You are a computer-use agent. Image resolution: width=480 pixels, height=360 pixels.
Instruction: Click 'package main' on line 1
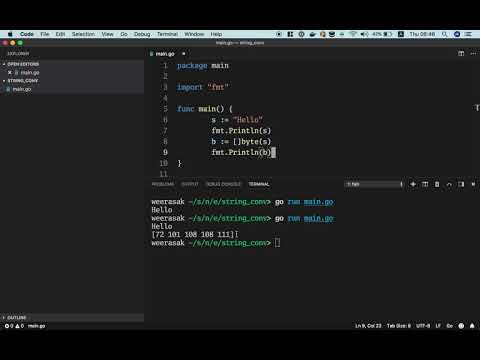tap(203, 66)
